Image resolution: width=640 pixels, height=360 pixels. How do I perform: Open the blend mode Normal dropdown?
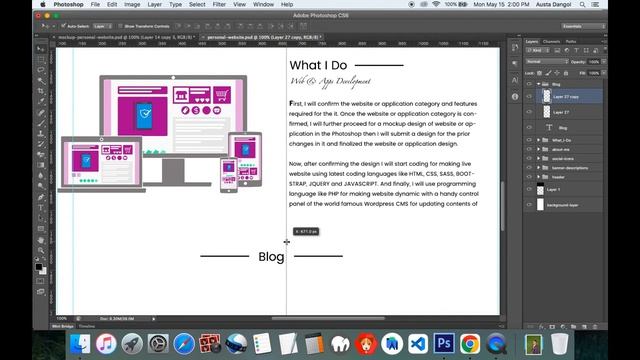pos(547,62)
